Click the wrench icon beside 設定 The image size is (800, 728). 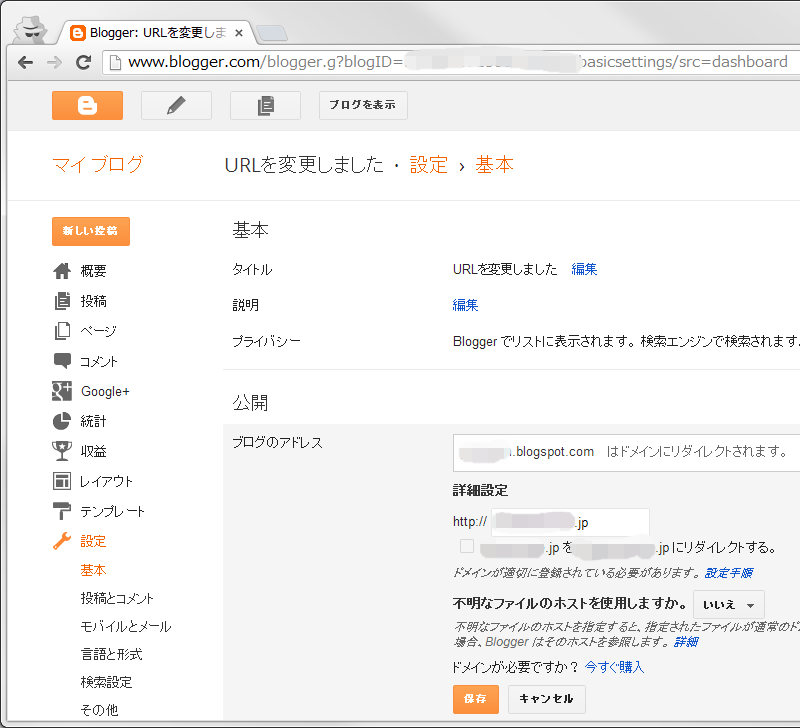click(x=62, y=541)
